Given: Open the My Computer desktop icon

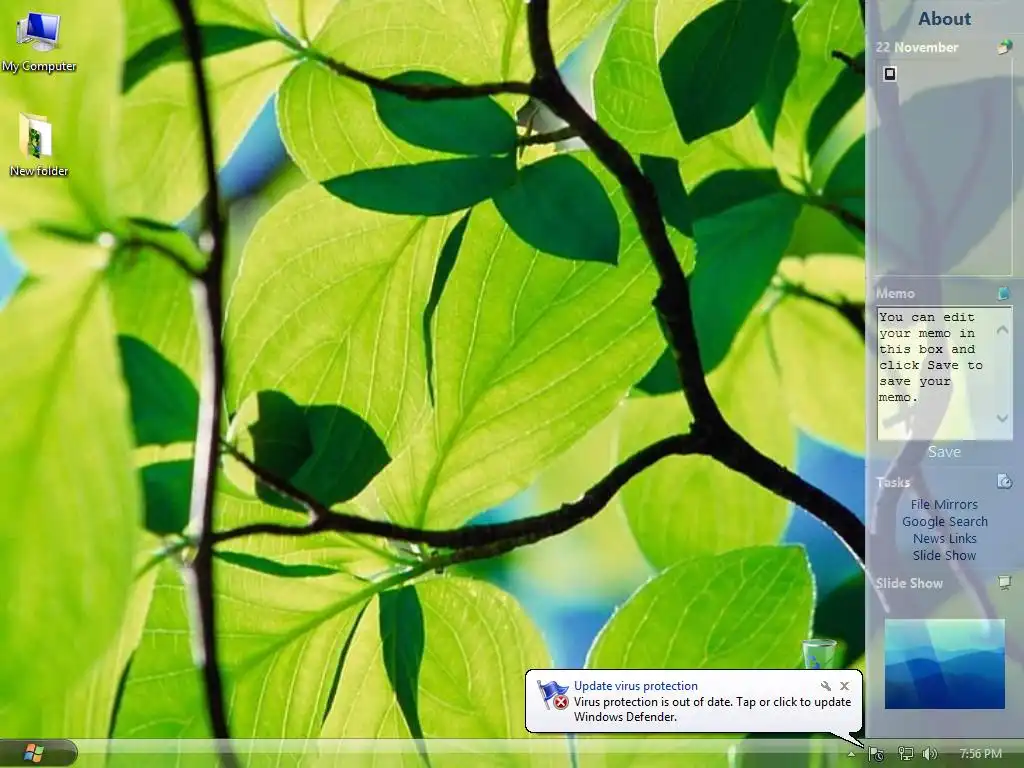Looking at the screenshot, I should coord(39,41).
